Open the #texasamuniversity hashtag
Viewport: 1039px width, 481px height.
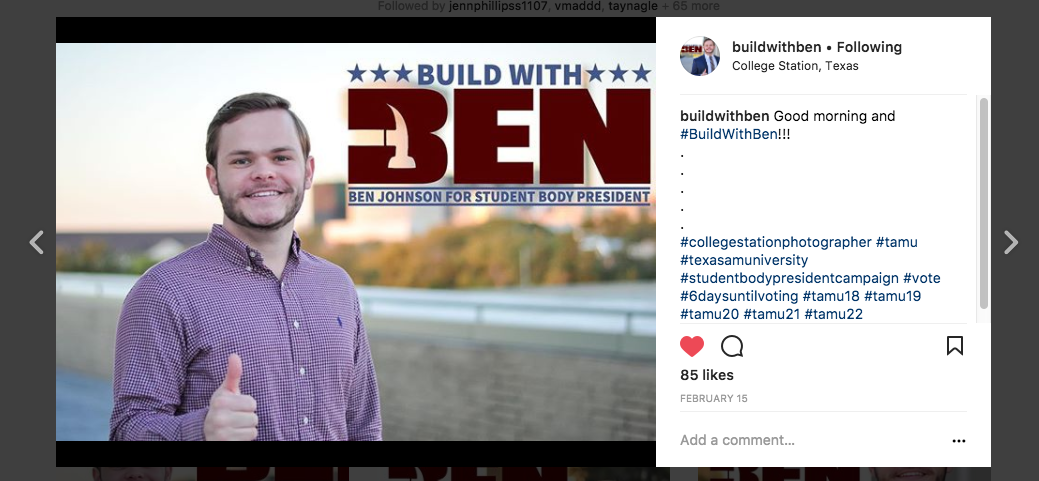tap(744, 260)
